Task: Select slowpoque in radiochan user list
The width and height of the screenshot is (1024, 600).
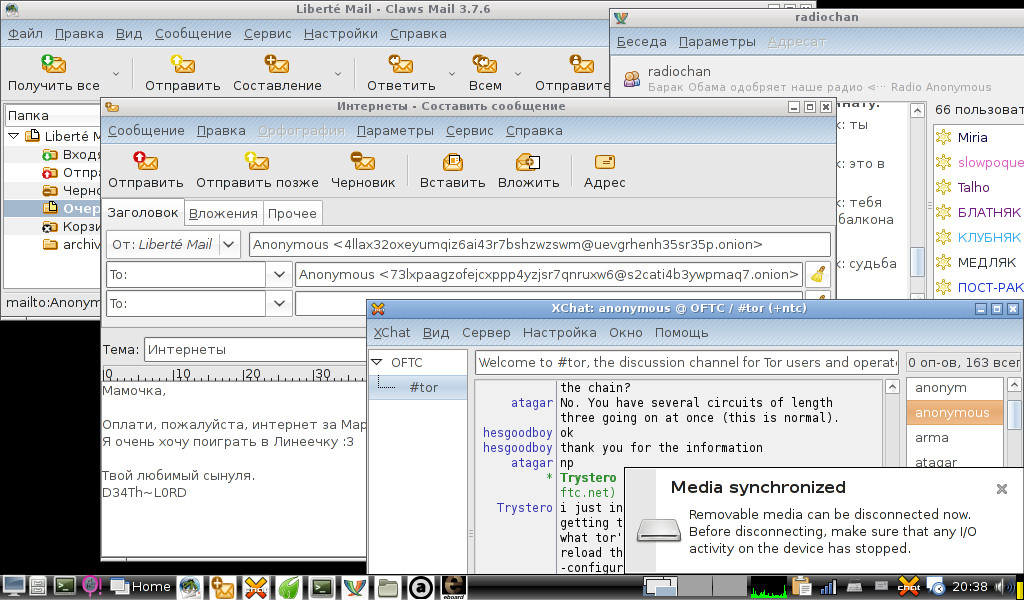Action: (990, 163)
